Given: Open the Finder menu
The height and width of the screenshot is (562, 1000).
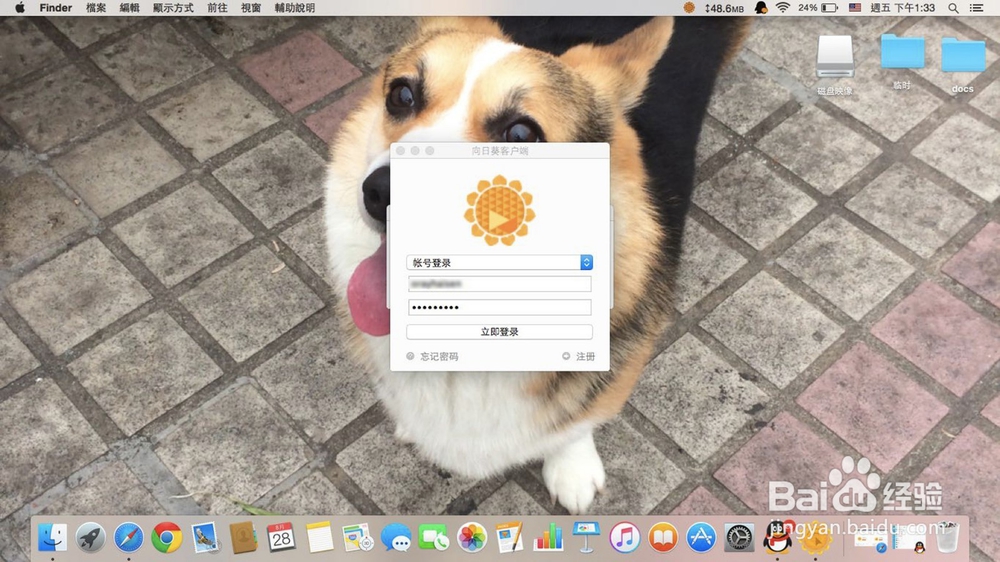Looking at the screenshot, I should pyautogui.click(x=55, y=8).
